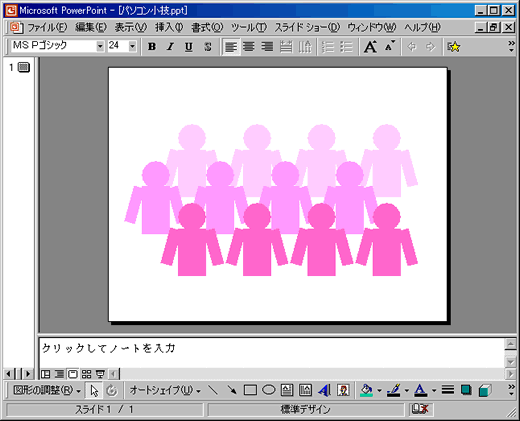Apply font color A
This screenshot has height=421, width=520.
pyautogui.click(x=421, y=390)
